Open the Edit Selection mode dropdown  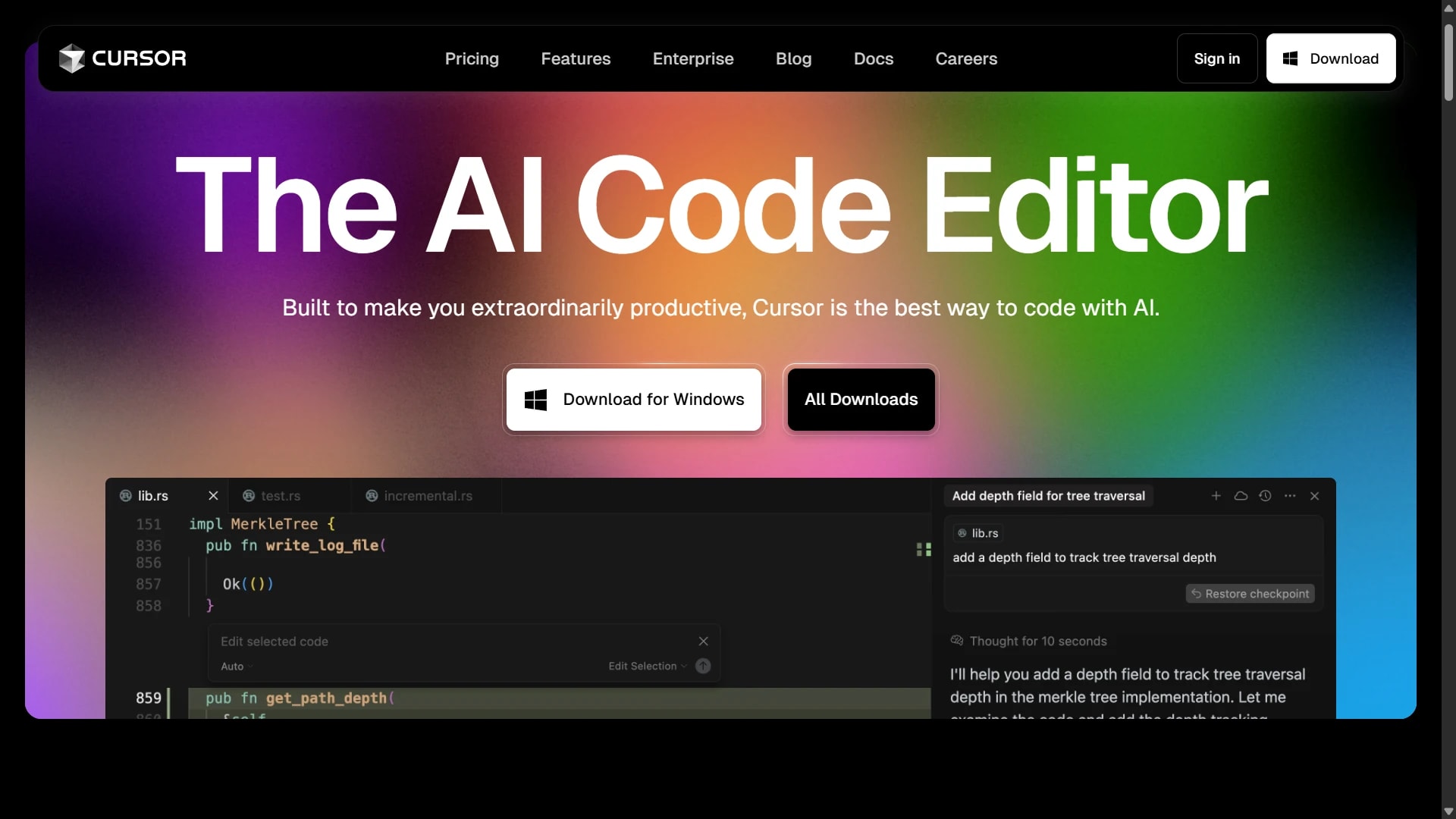tap(647, 667)
